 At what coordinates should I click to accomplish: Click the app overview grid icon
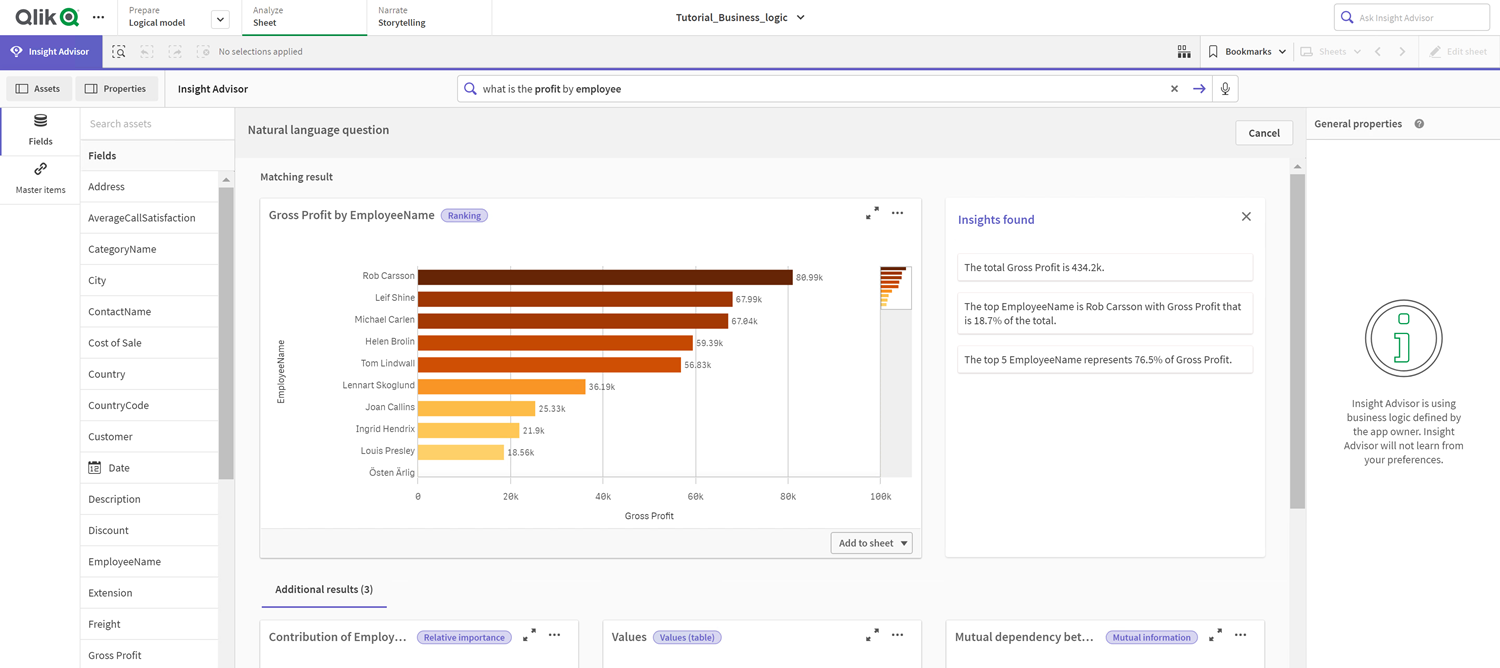click(x=1183, y=51)
